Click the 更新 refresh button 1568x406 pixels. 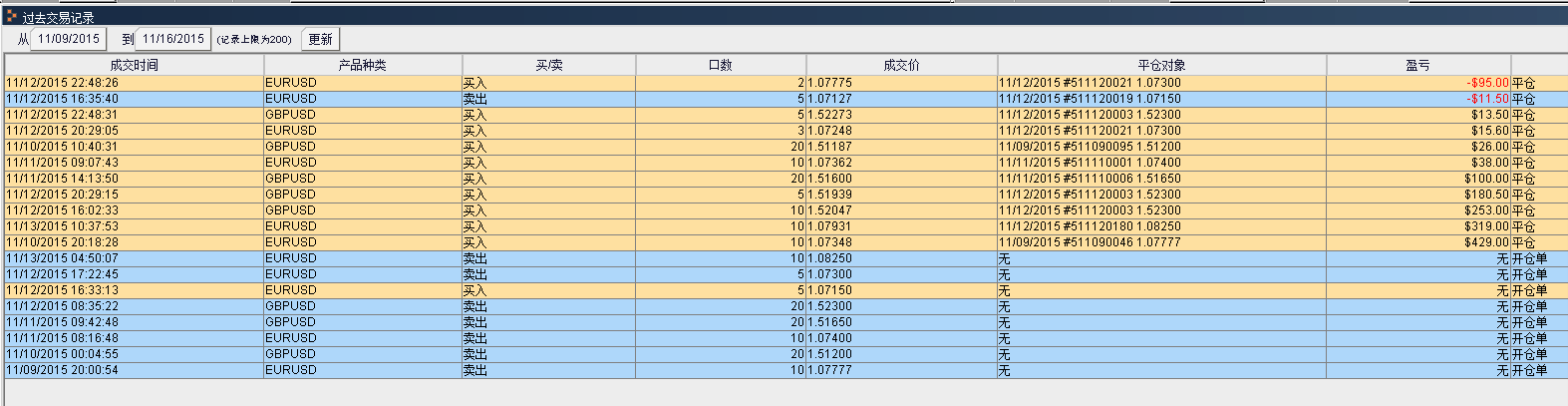(x=320, y=39)
